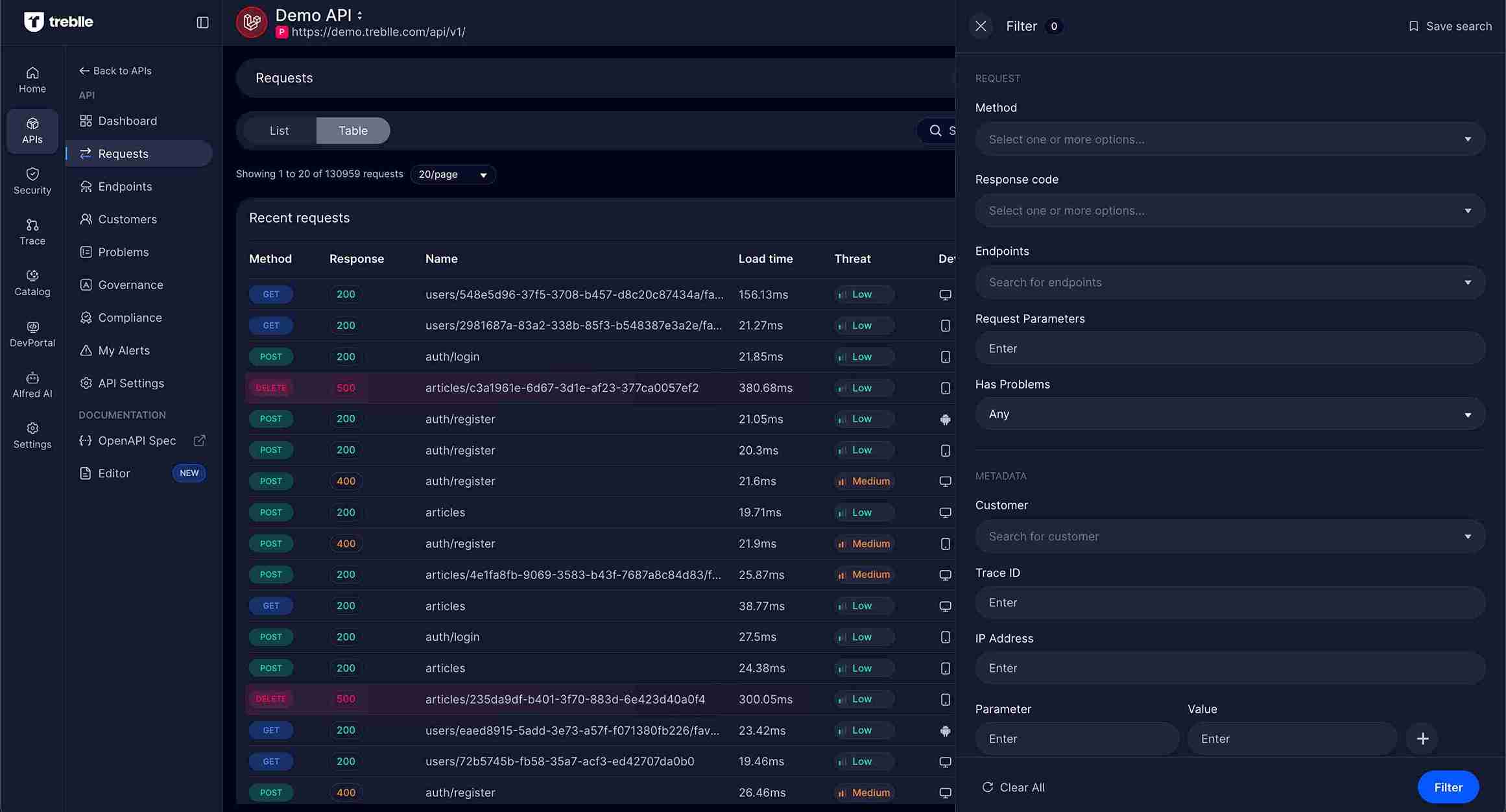Open the Response code dropdown

pyautogui.click(x=1230, y=211)
